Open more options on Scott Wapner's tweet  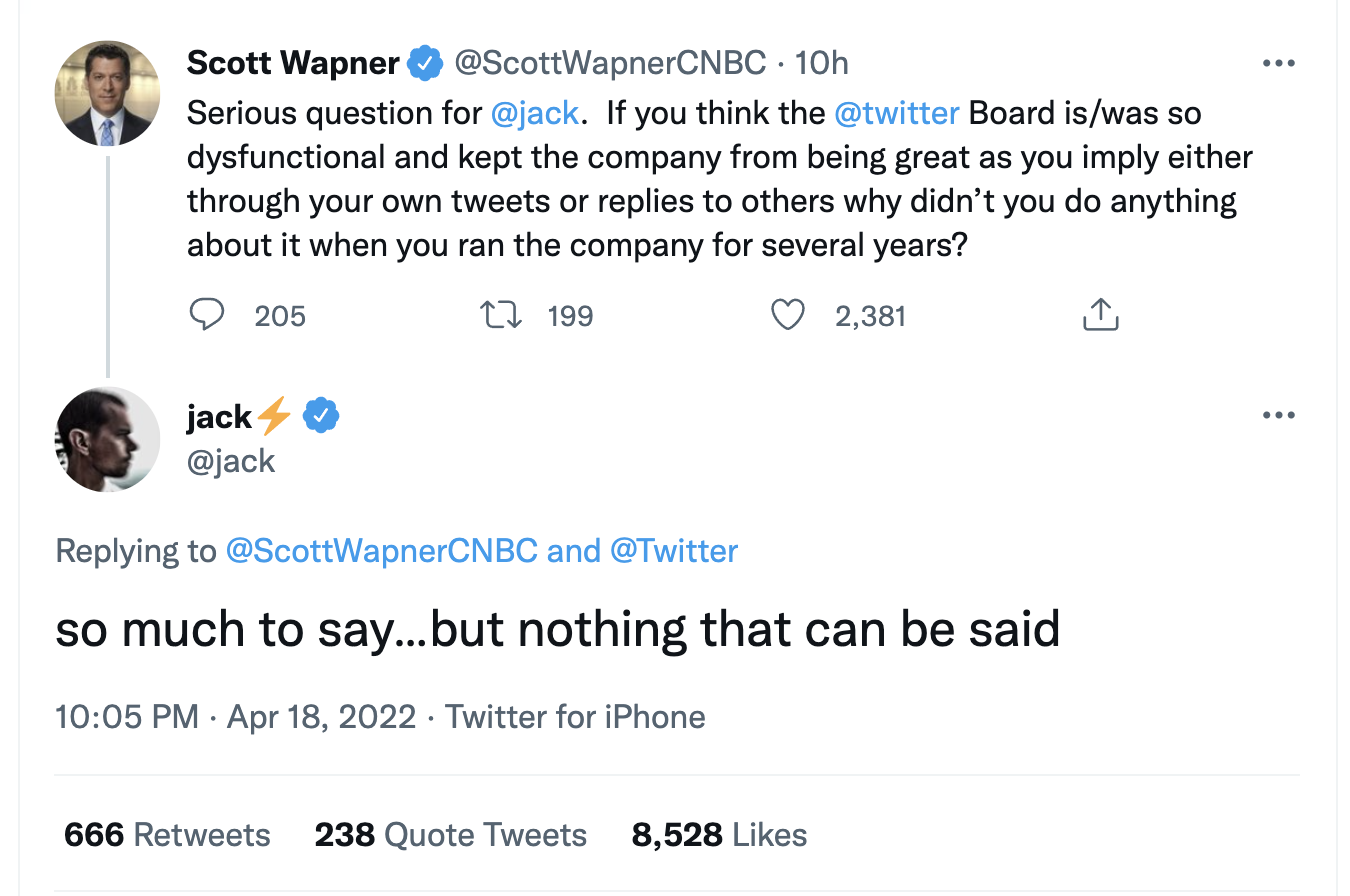pos(1278,64)
